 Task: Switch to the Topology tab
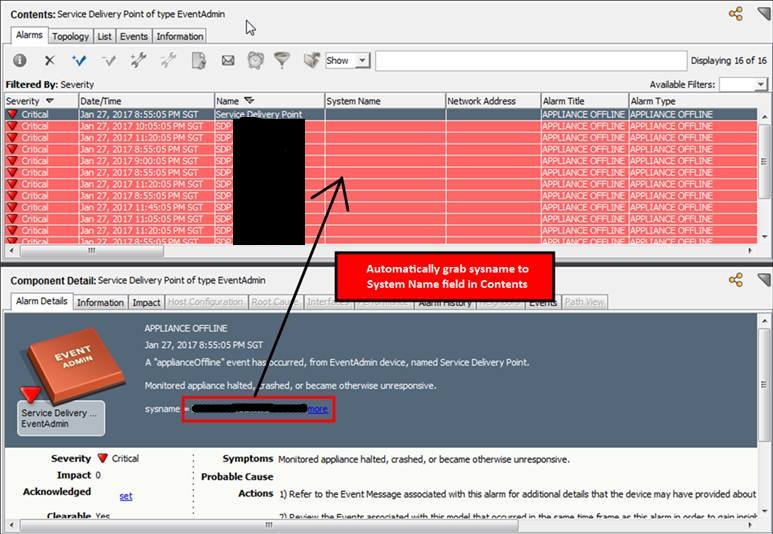(x=70, y=36)
